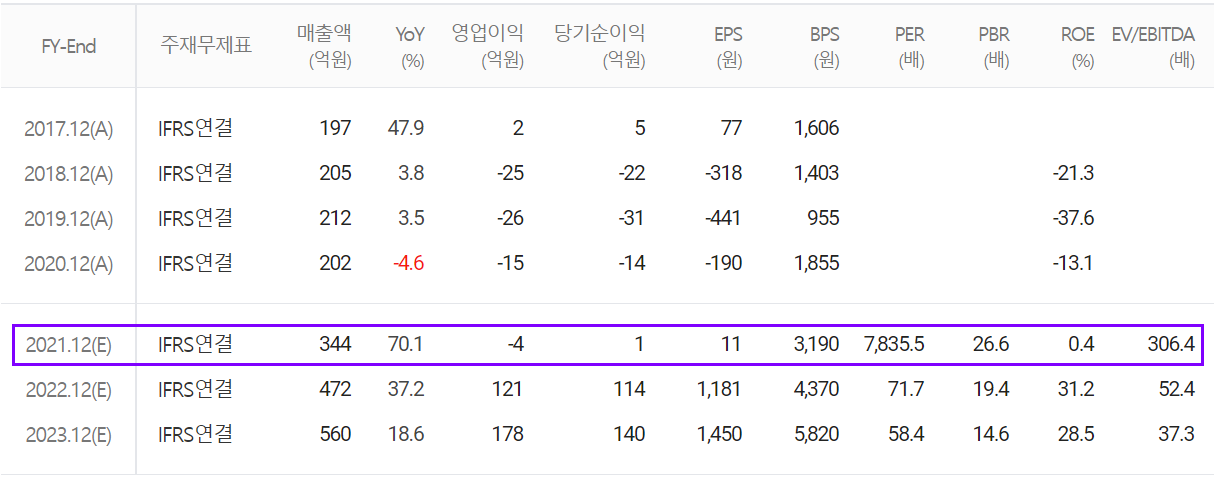Select the 2022 PER value 71.7
The image size is (1214, 480).
pyautogui.click(x=906, y=389)
